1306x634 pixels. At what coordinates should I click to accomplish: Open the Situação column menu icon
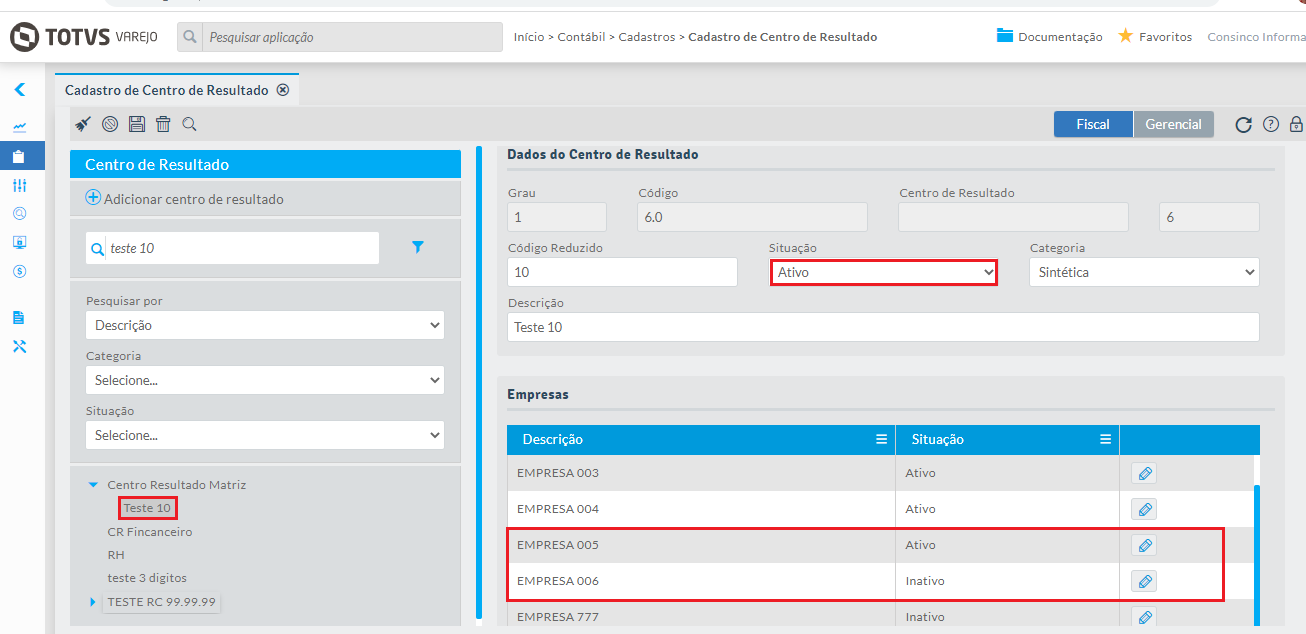pyautogui.click(x=1105, y=439)
